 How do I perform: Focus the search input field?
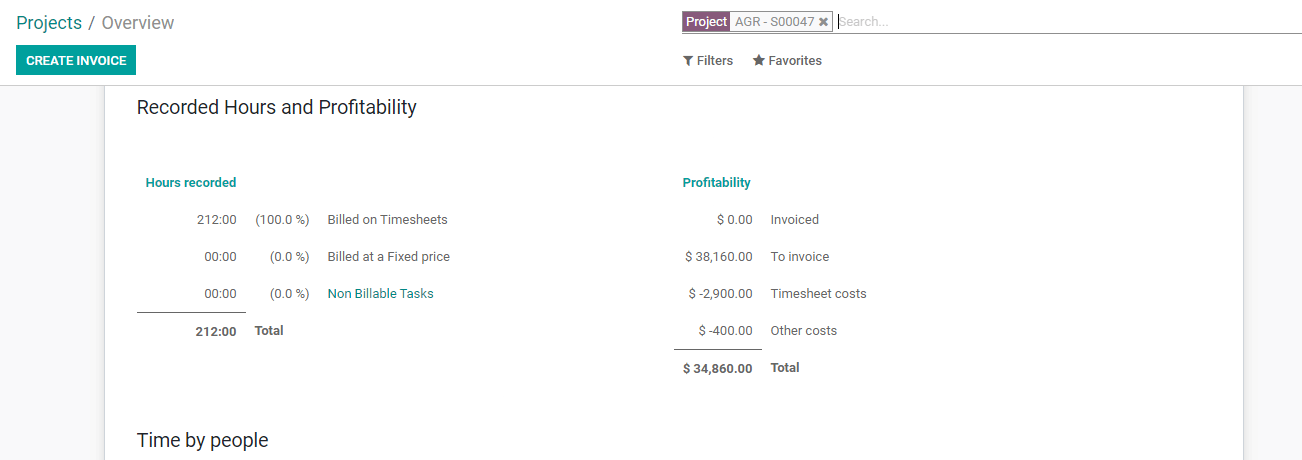point(1069,21)
